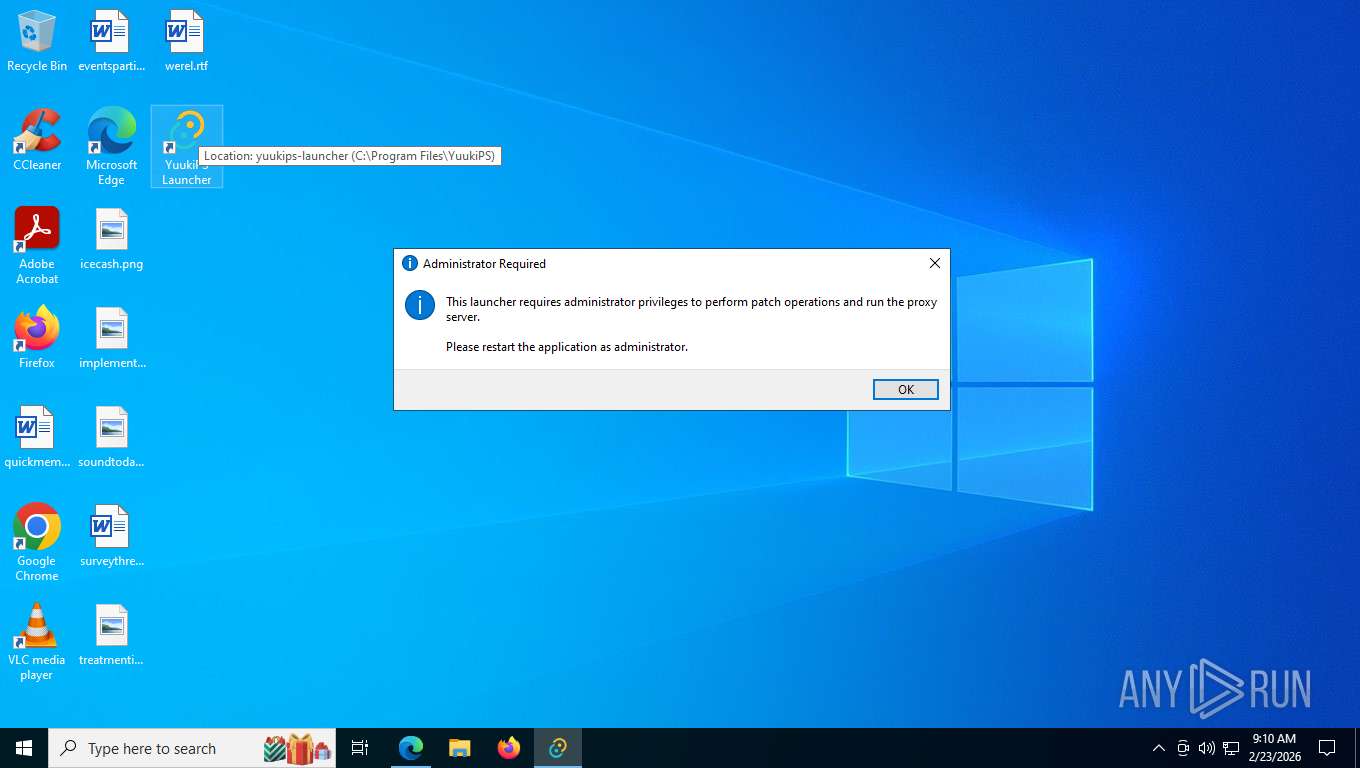The height and width of the screenshot is (768, 1360).
Task: Click the 'Administrator Required' dialog title
Action: pos(484,264)
